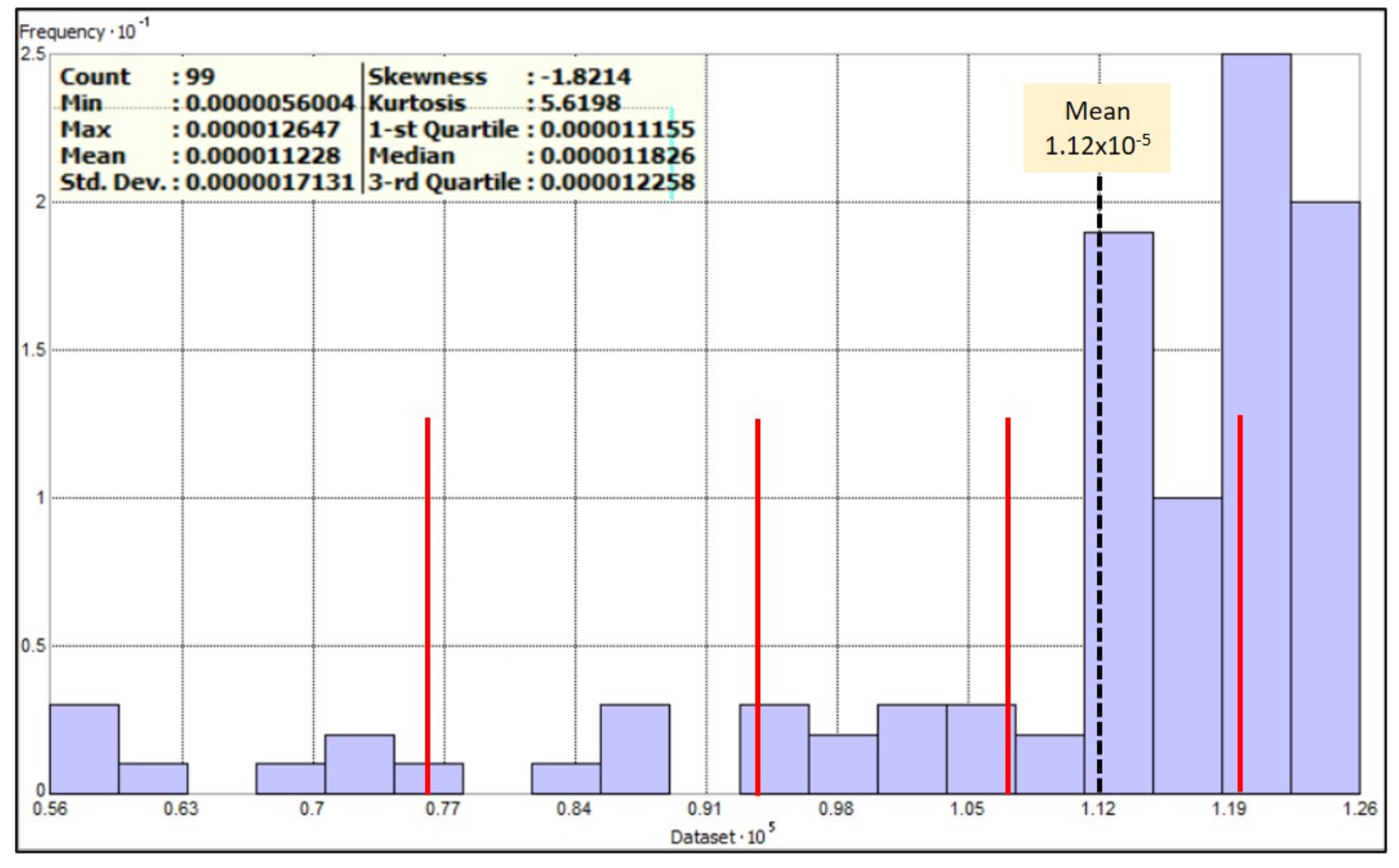Click the red vertical line near 0.77
The height and width of the screenshot is (868, 1399).
(x=428, y=574)
